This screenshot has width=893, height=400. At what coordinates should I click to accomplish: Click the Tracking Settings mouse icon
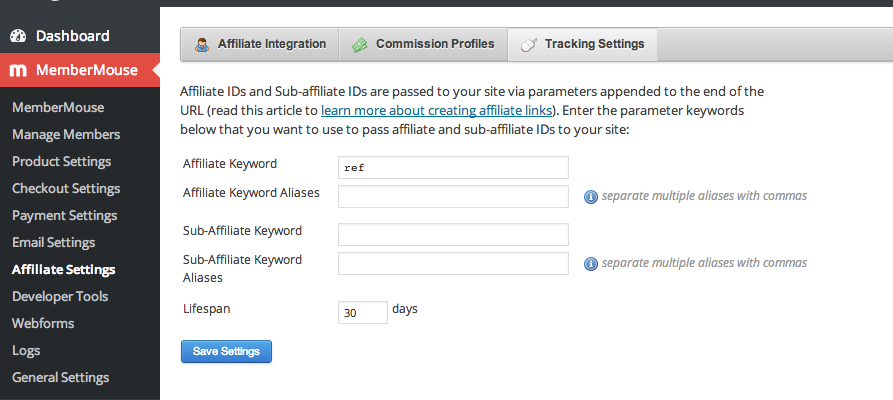click(529, 44)
